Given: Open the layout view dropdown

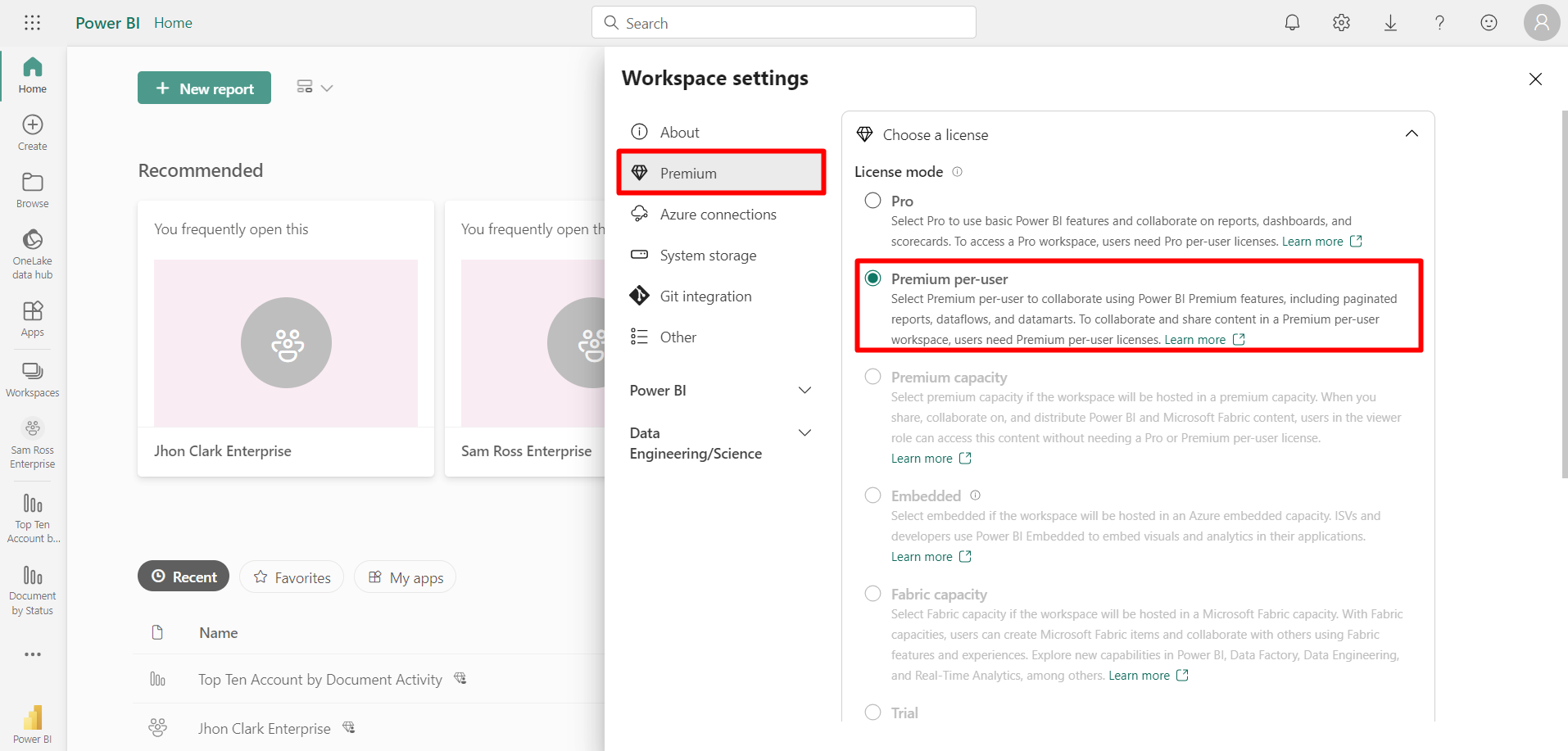Looking at the screenshot, I should tap(315, 88).
